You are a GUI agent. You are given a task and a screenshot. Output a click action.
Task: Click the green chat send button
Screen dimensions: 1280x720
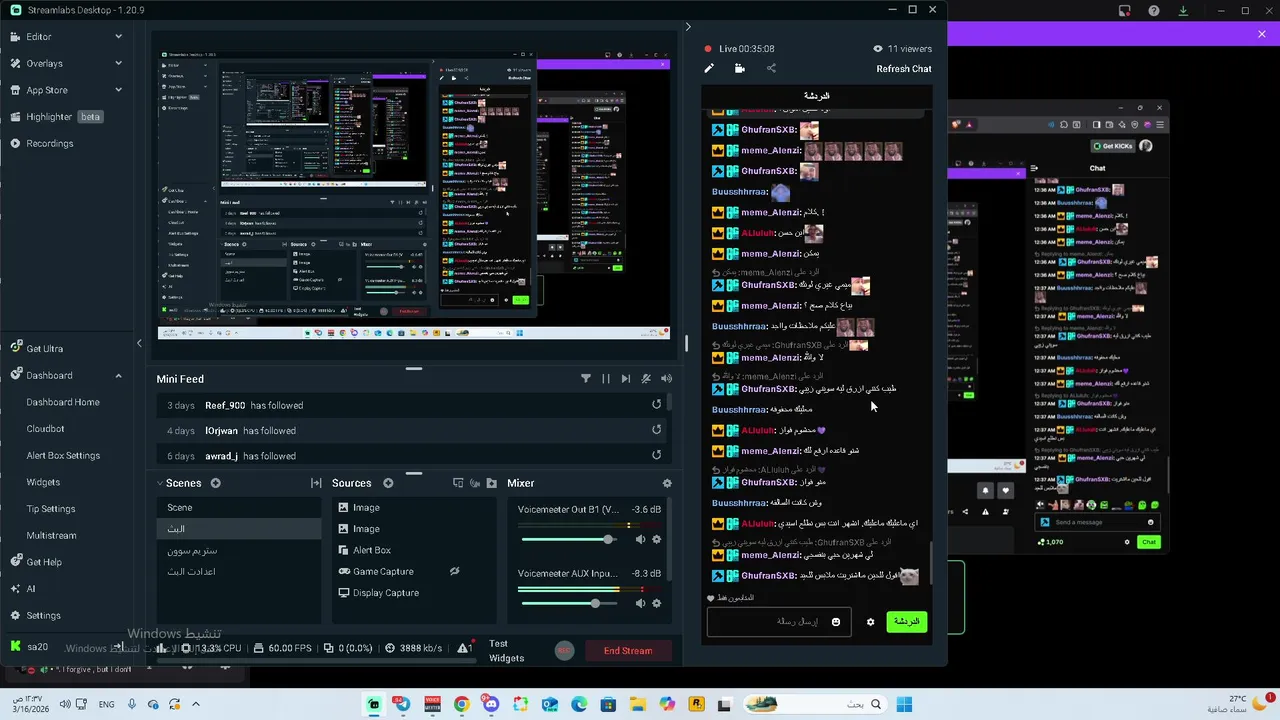(x=906, y=622)
